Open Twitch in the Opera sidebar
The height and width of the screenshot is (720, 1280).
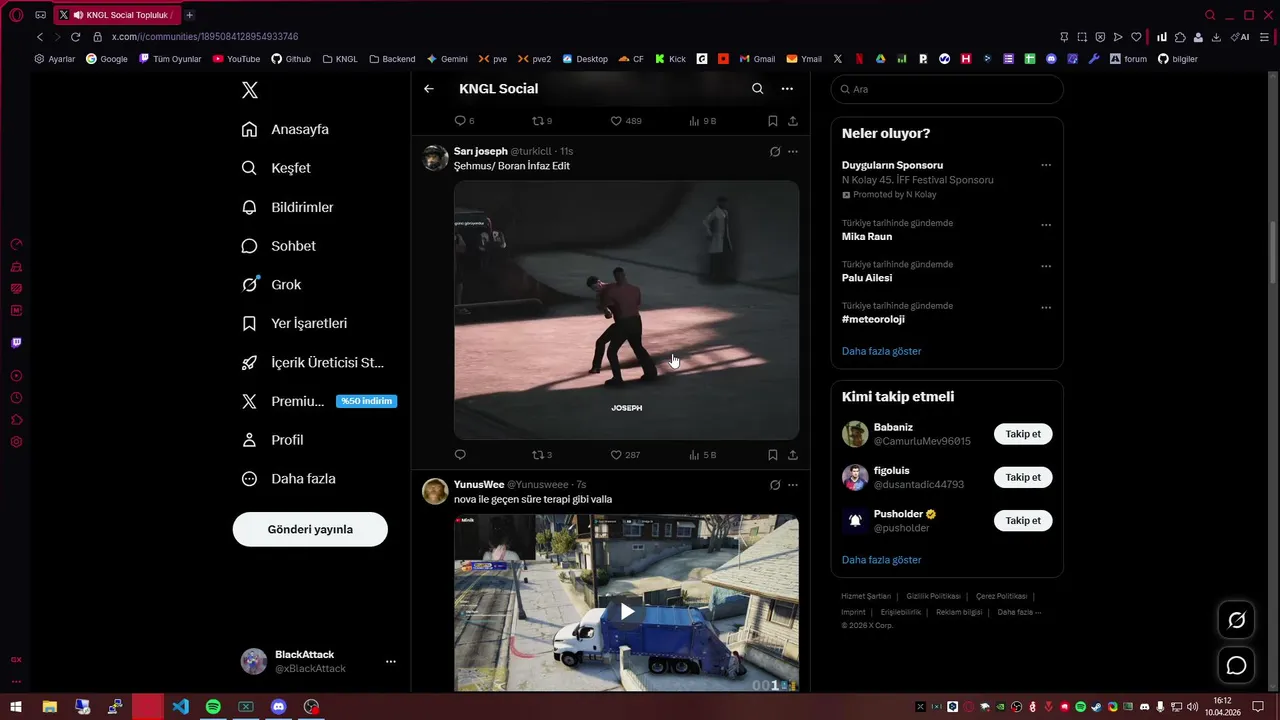[x=16, y=343]
